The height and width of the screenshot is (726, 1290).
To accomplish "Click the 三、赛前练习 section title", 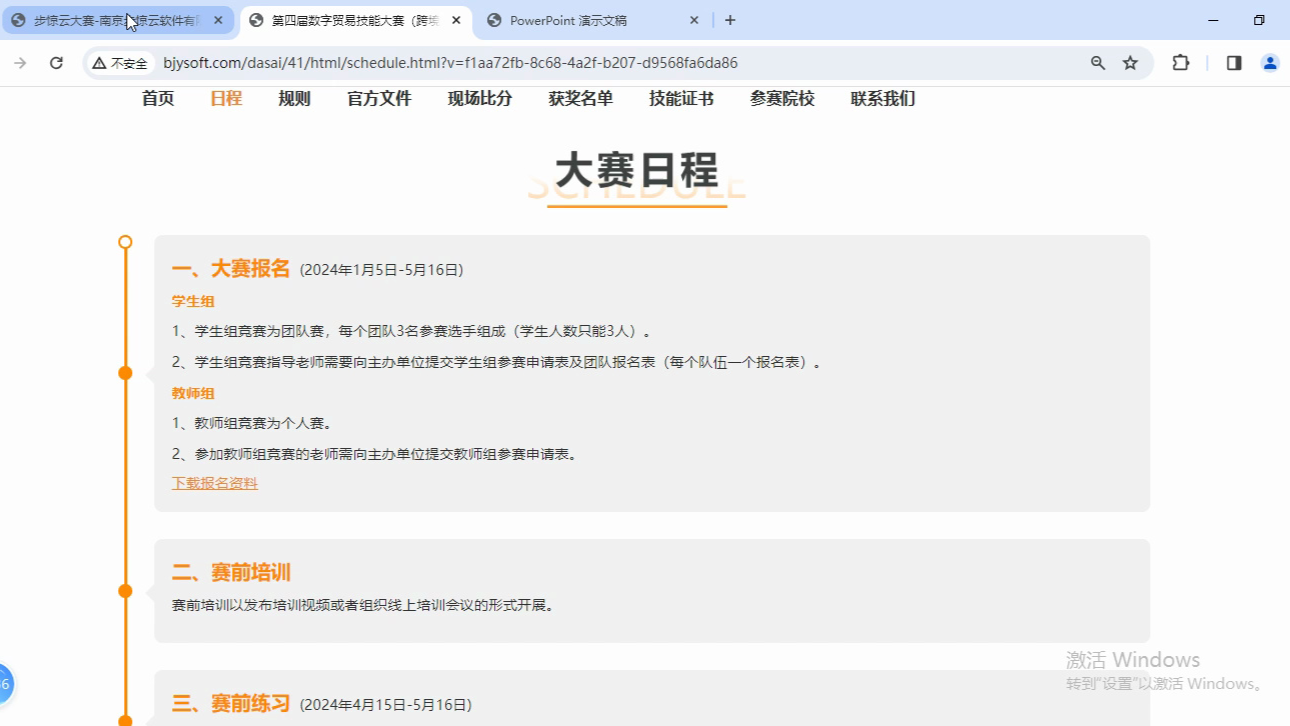I will (231, 704).
